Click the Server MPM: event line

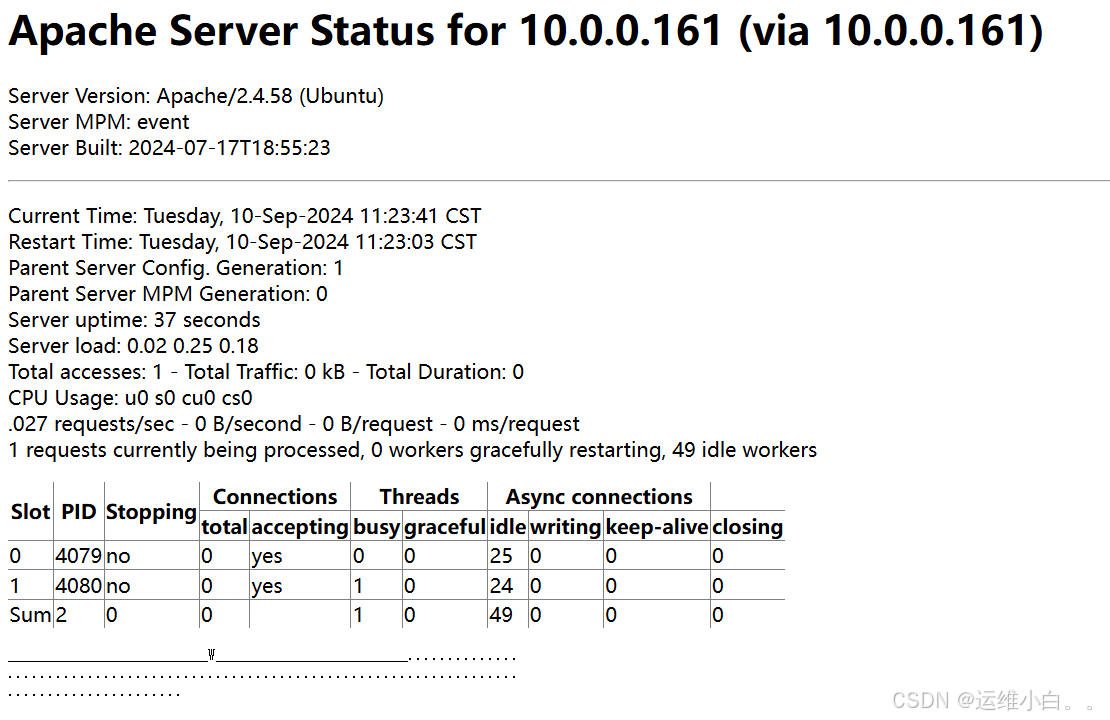point(98,122)
